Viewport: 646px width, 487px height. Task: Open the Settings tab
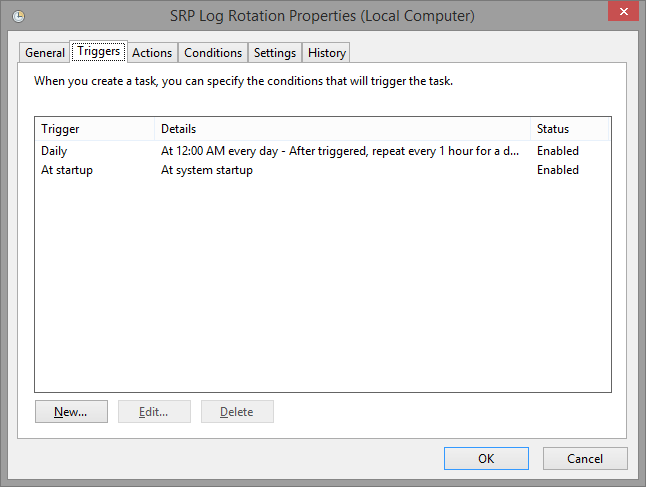click(274, 53)
